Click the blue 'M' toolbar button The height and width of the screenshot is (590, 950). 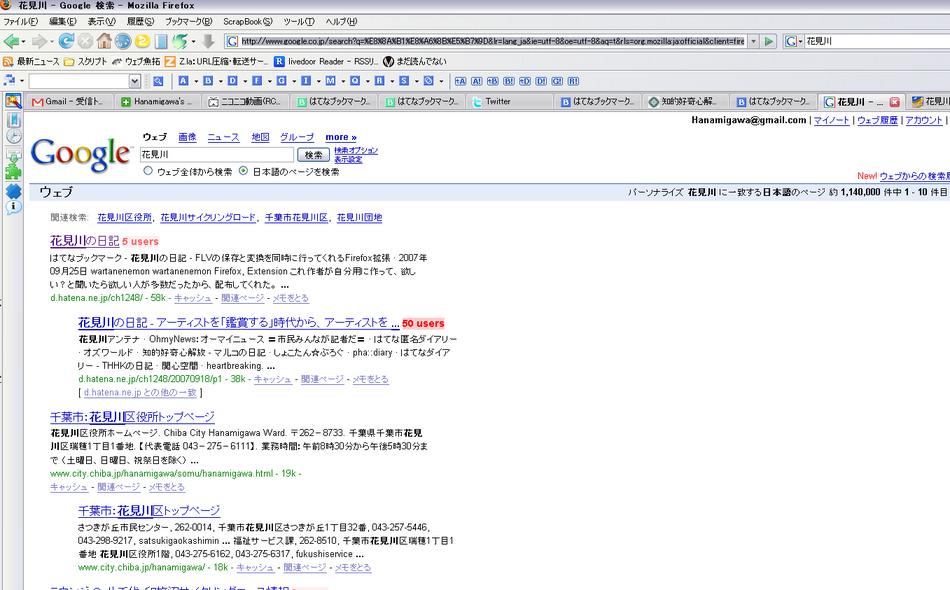[330, 81]
